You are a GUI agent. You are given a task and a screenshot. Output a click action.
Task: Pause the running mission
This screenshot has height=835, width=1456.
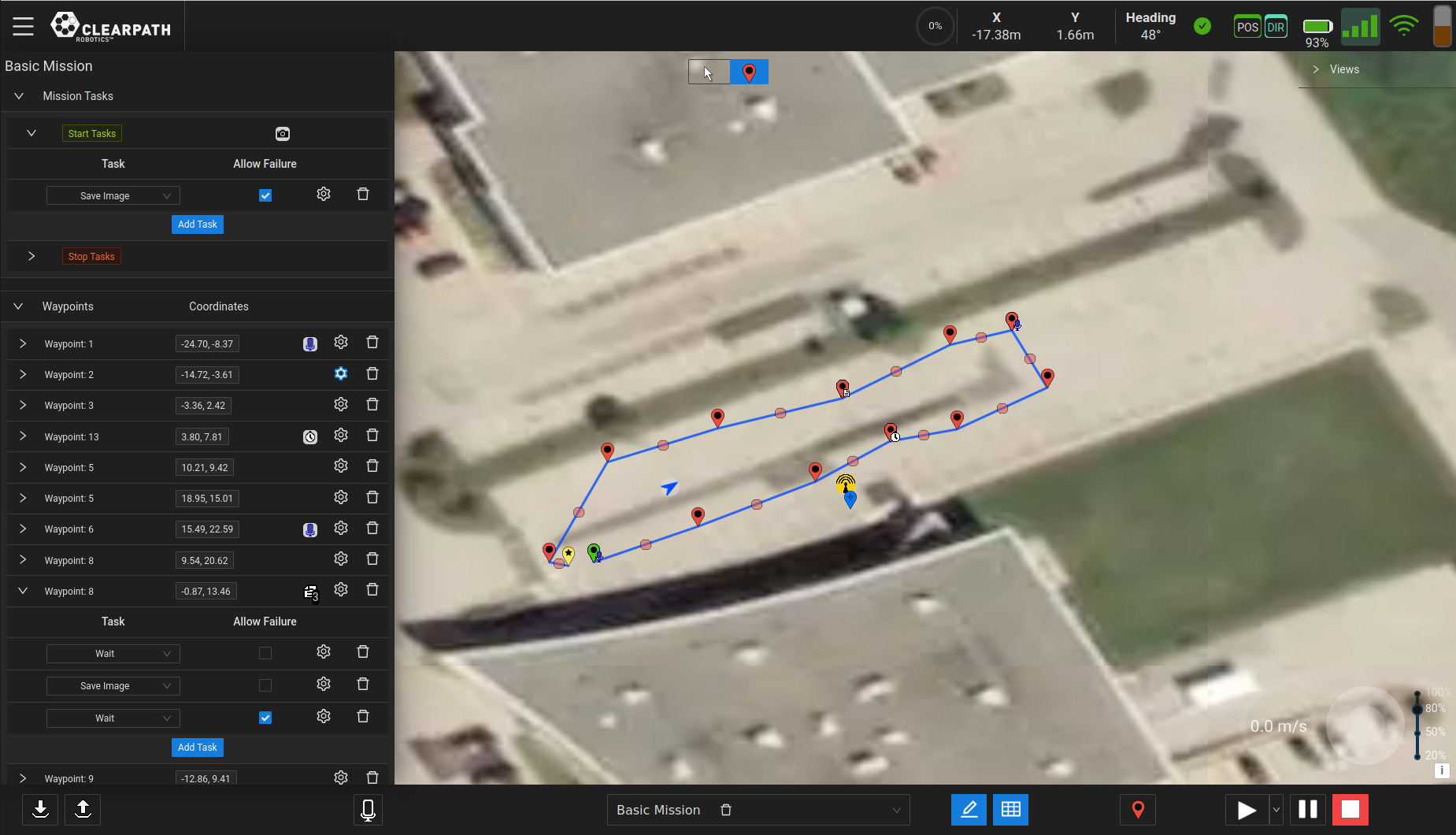coord(1307,810)
